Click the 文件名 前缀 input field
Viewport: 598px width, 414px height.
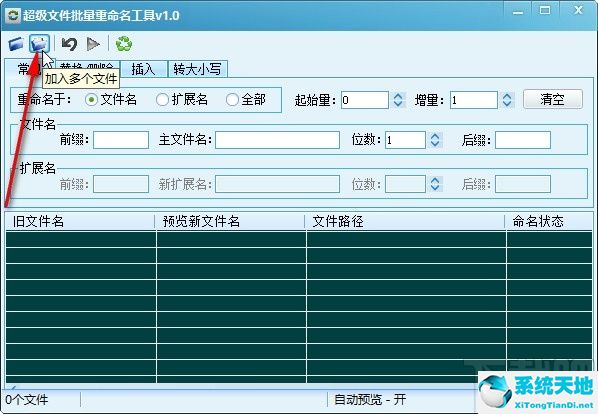121,140
